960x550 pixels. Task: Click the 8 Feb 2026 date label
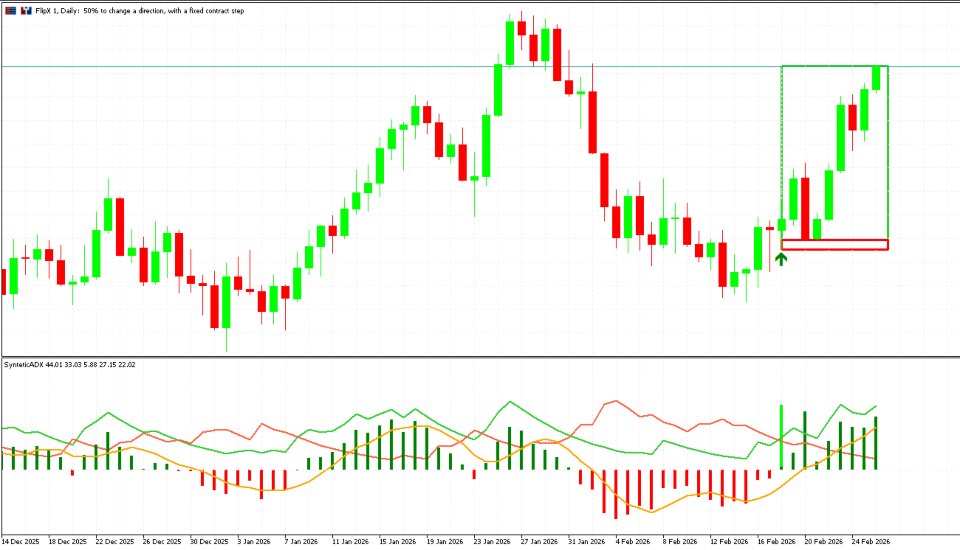(x=680, y=541)
